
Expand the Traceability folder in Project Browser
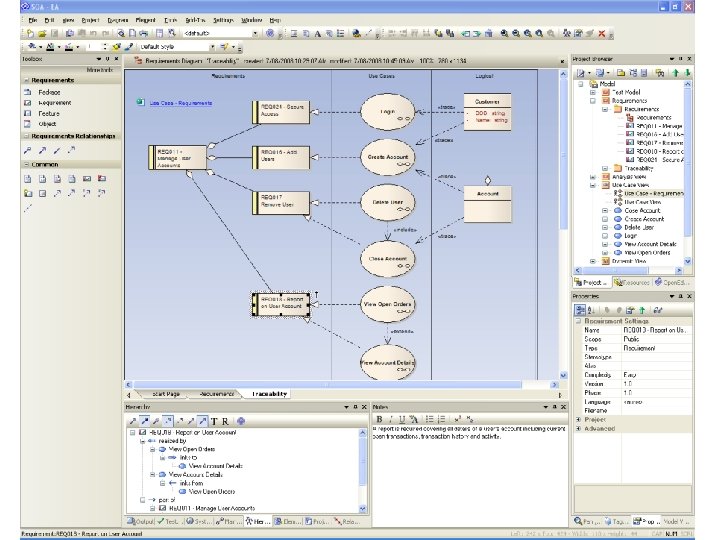tap(603, 168)
